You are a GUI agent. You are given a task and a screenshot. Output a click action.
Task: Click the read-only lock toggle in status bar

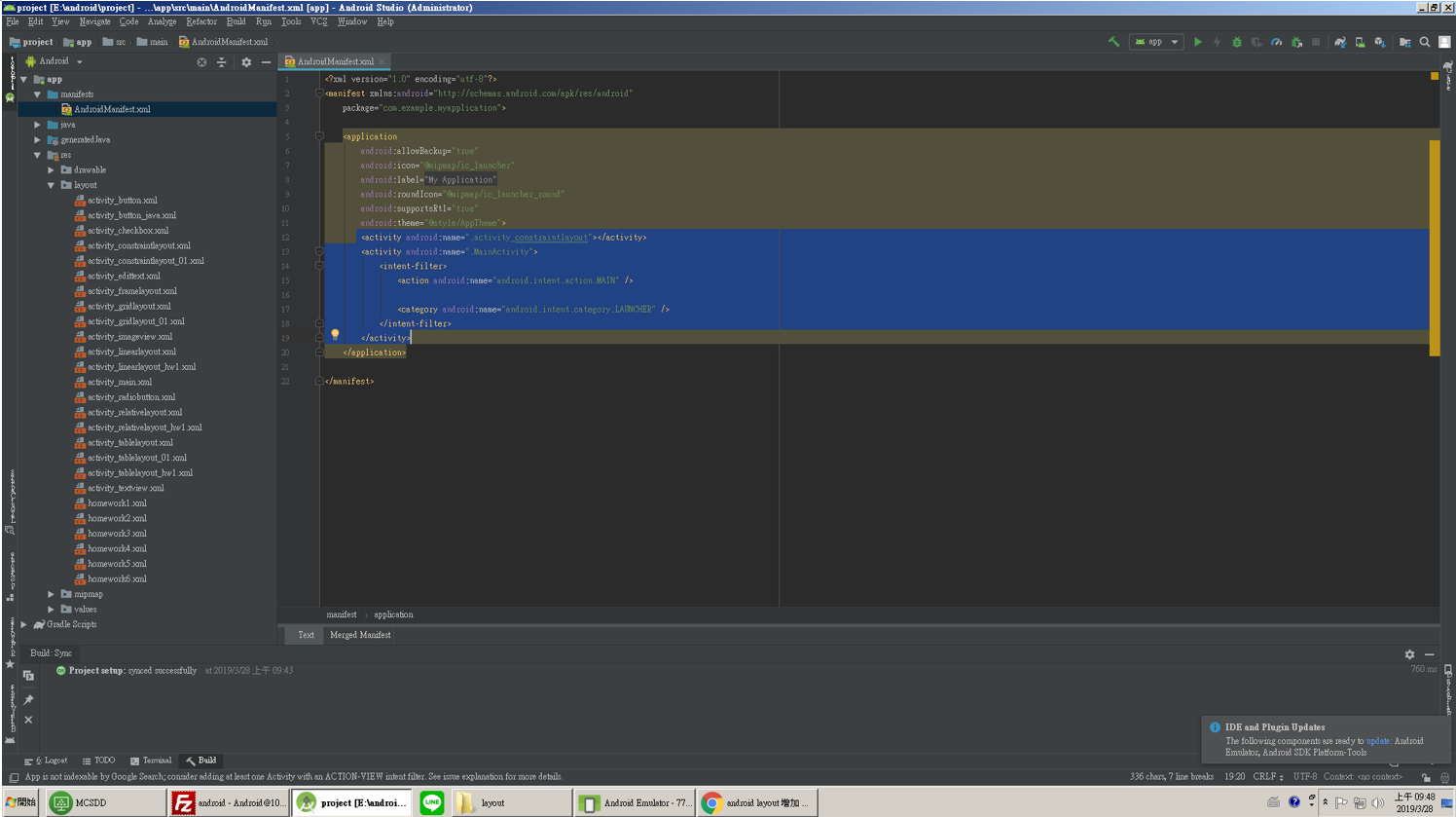click(x=1426, y=777)
